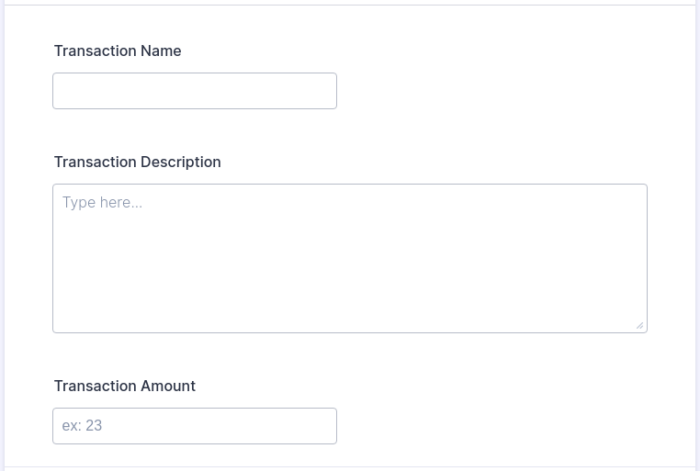Click the word "Amount" in the label

tap(168, 386)
